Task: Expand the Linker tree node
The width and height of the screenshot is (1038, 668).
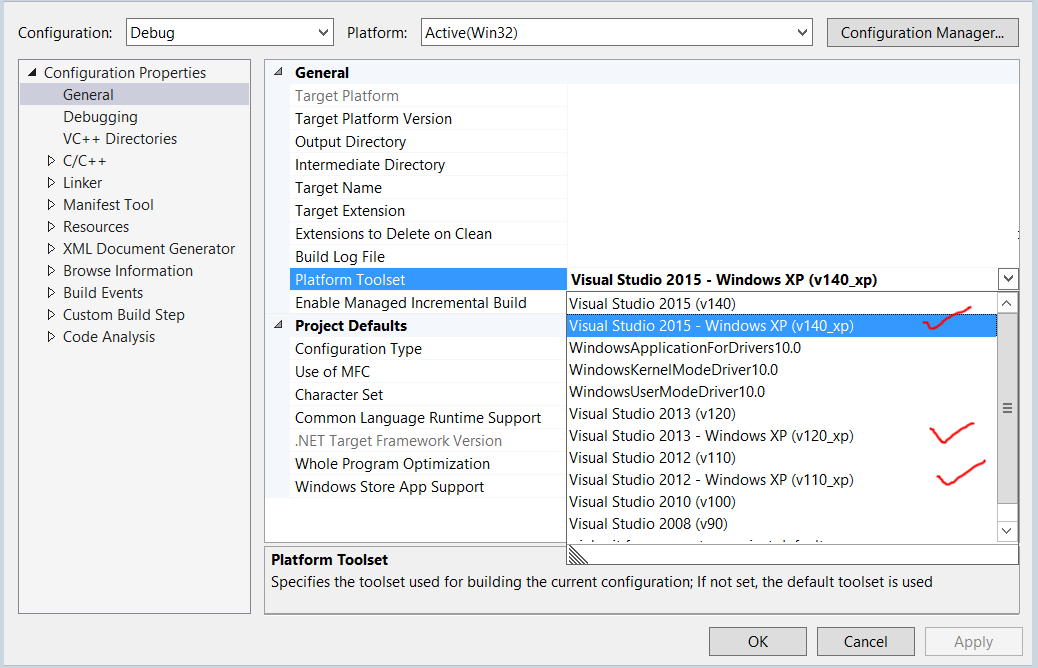Action: click(52, 183)
